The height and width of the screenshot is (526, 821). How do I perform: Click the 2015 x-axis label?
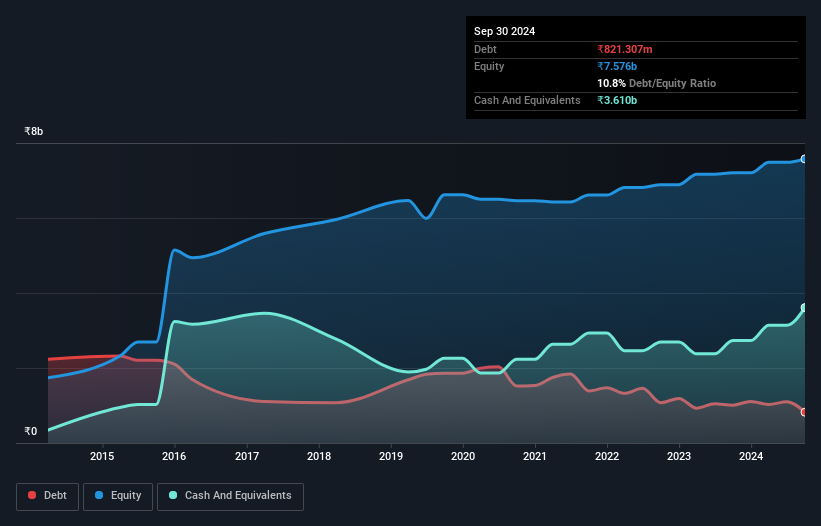102,456
